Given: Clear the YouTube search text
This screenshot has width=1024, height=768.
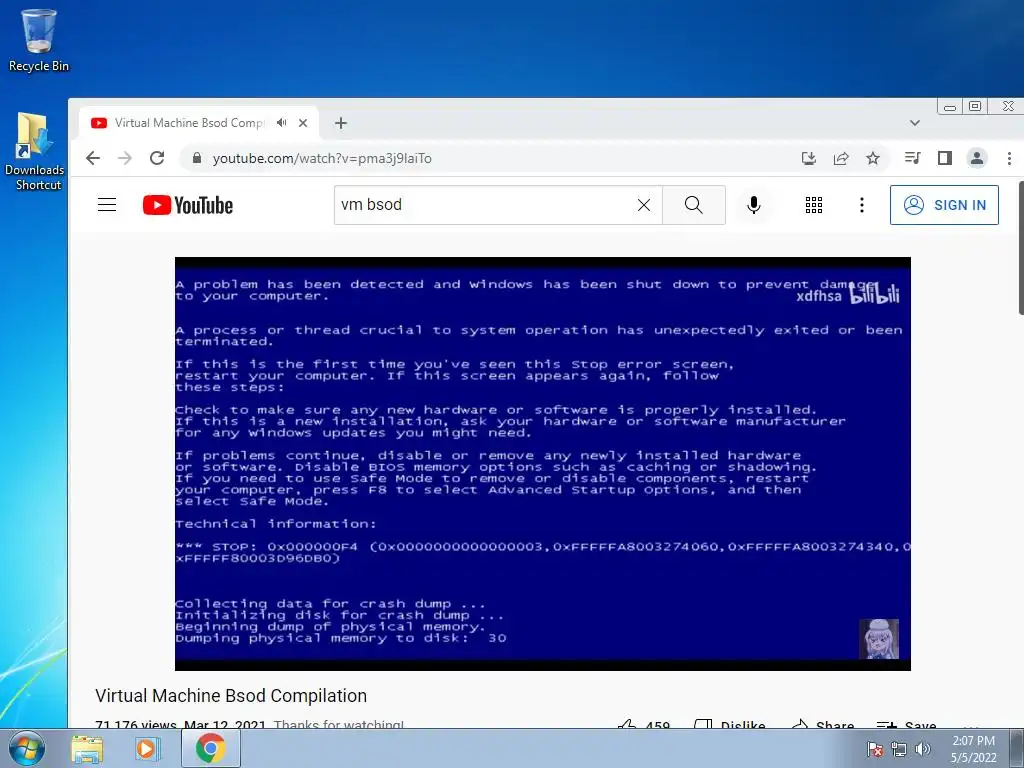Looking at the screenshot, I should [644, 205].
